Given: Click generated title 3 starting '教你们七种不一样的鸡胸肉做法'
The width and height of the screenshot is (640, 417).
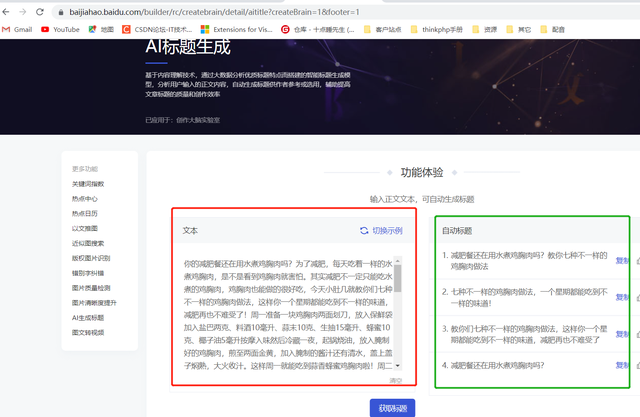Looking at the screenshot, I should 529,334.
